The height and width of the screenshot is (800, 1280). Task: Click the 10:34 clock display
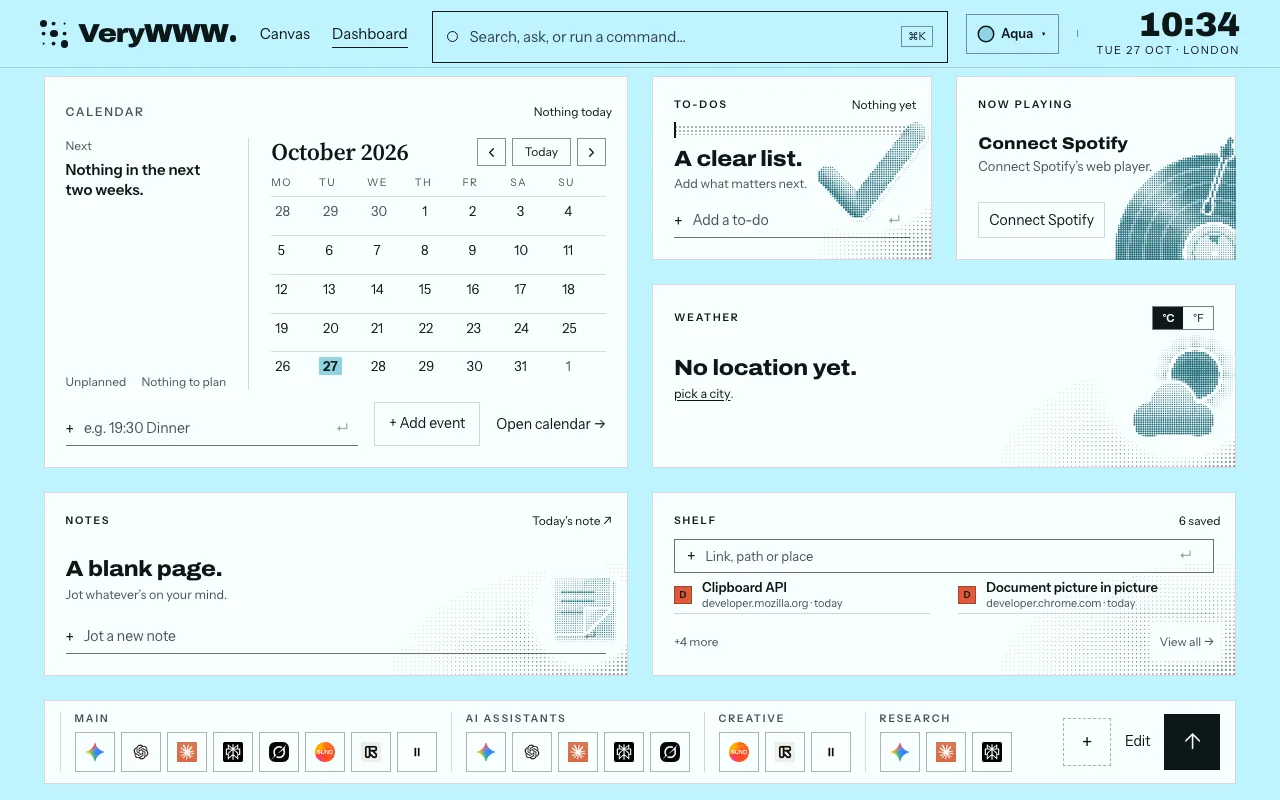tap(1189, 24)
